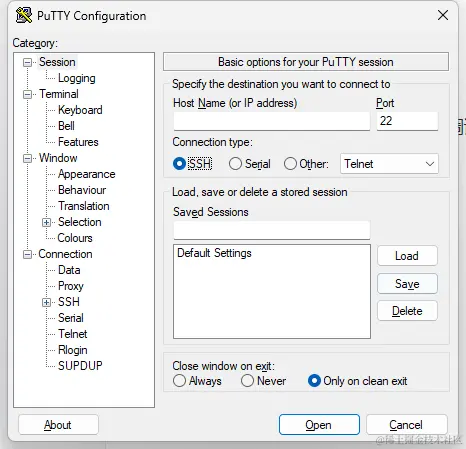466x449 pixels.
Task: Choose Only on clean exit option
Action: coord(314,381)
